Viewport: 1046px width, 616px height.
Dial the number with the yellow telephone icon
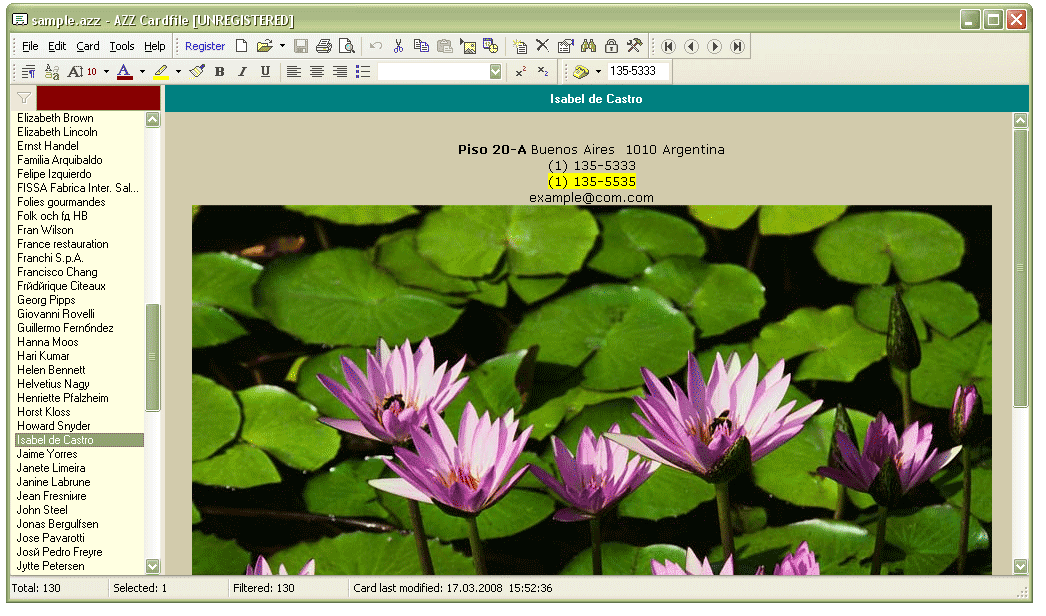(x=581, y=71)
